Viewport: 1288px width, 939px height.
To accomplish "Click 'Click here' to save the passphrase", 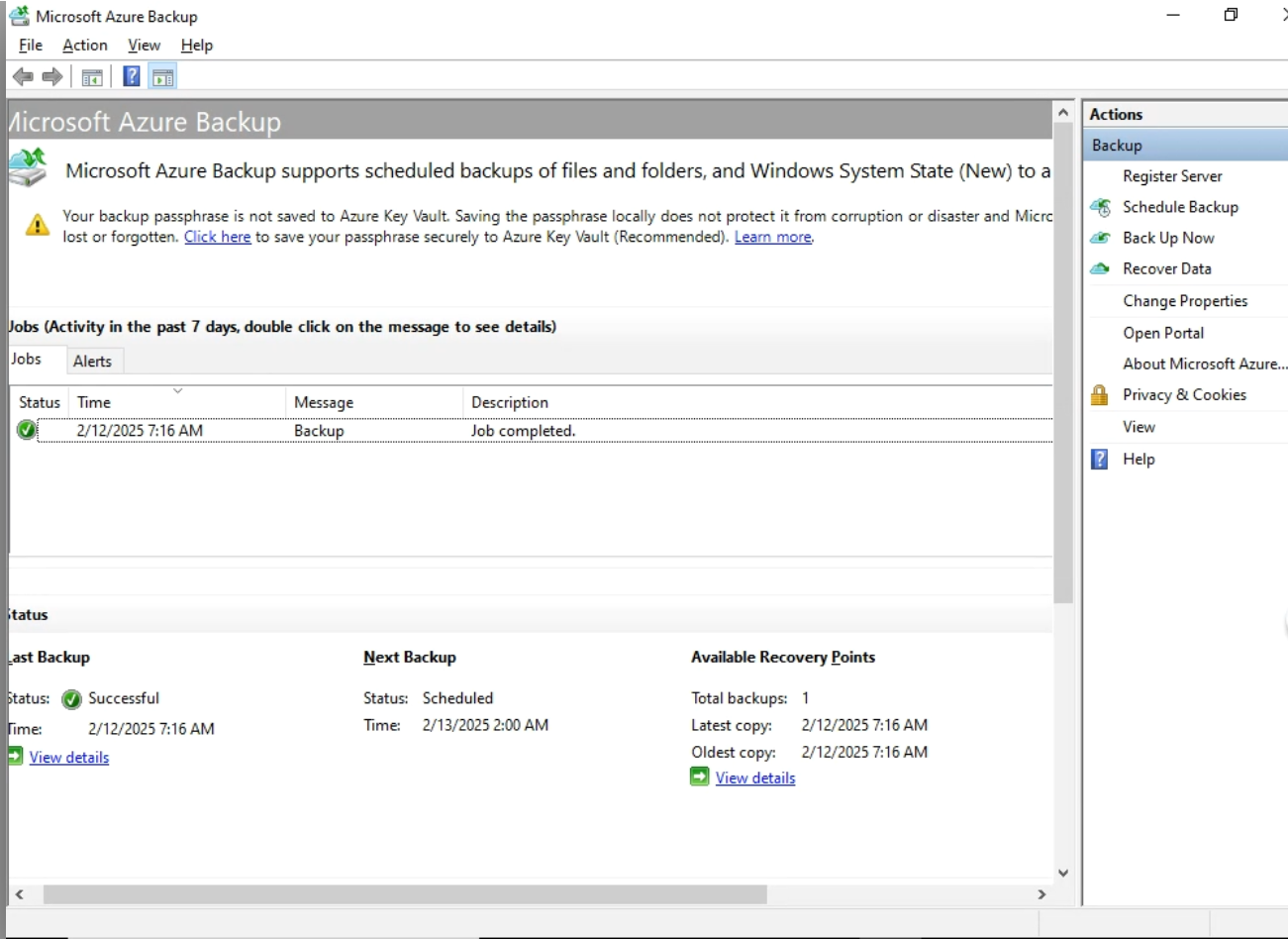I will pyautogui.click(x=217, y=237).
